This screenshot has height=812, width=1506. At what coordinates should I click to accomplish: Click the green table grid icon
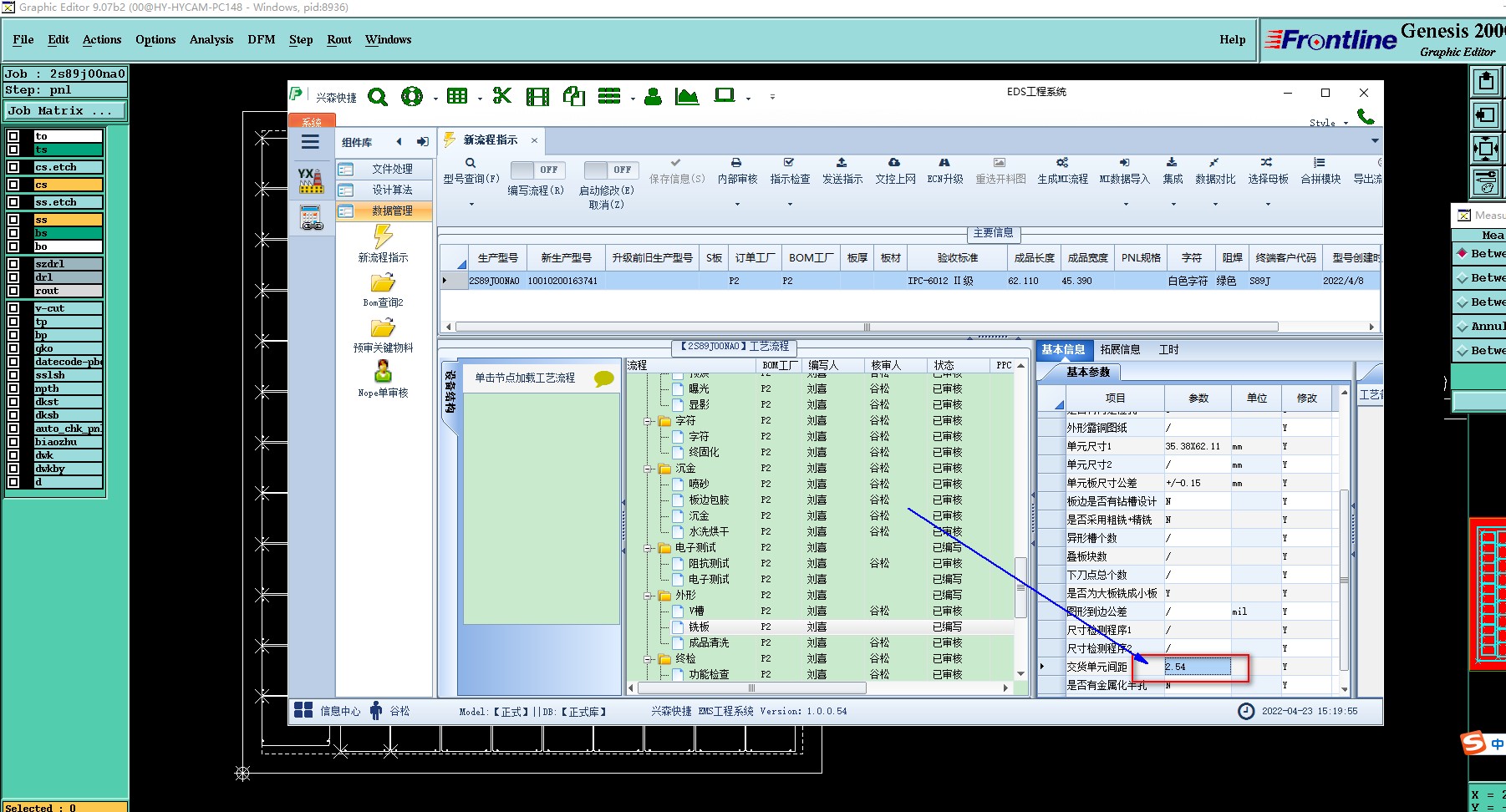pyautogui.click(x=457, y=96)
